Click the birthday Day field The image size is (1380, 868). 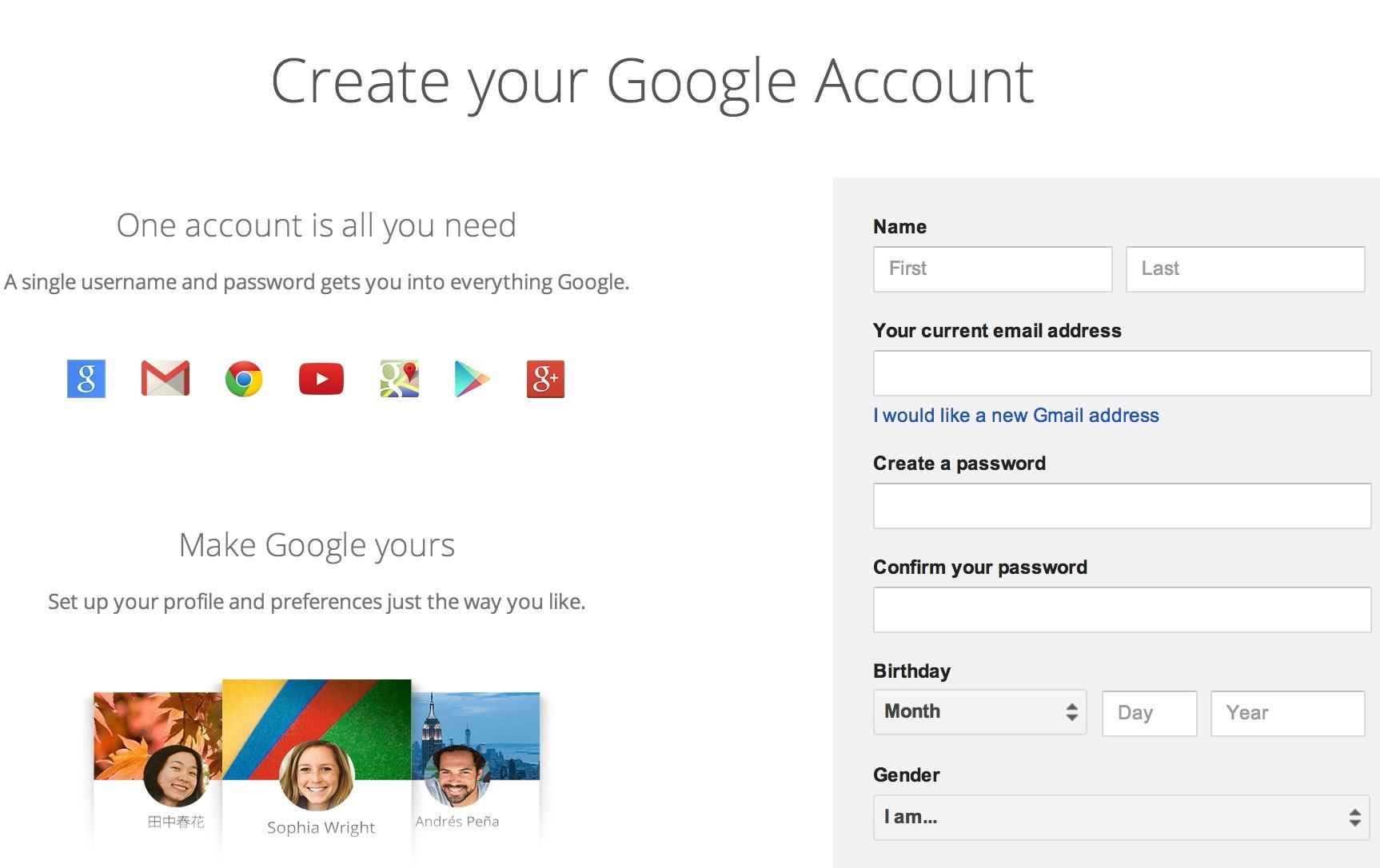(1149, 713)
